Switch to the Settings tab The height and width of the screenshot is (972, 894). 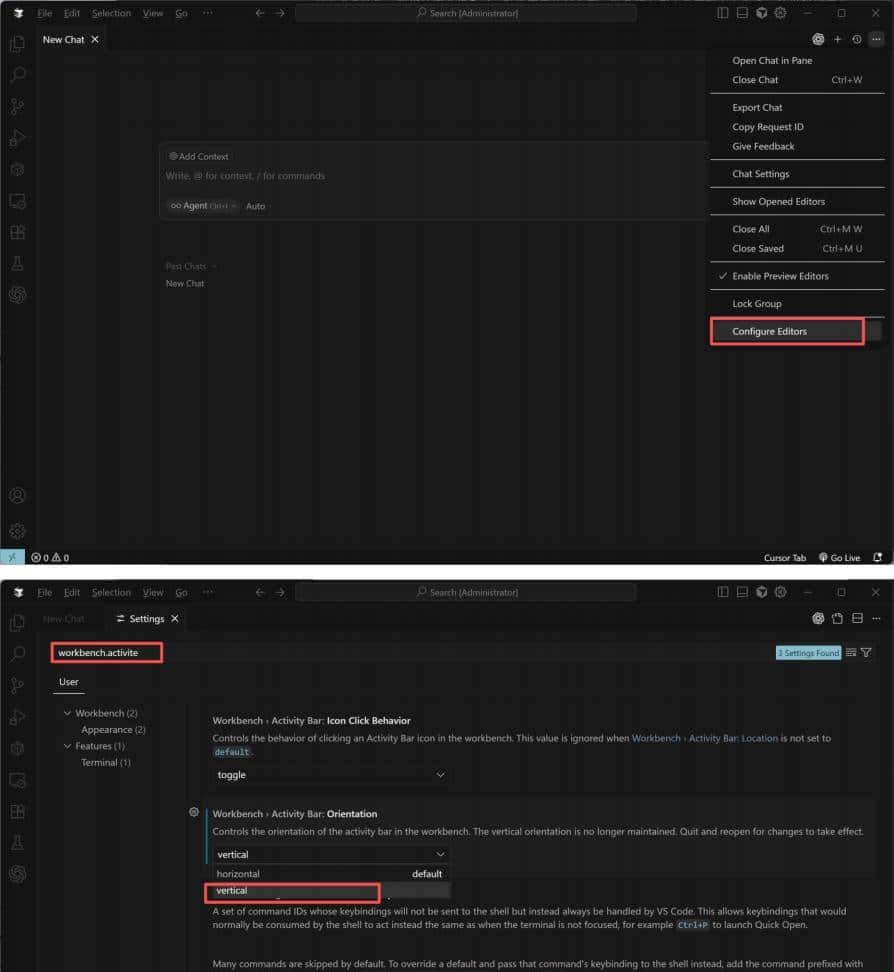(x=146, y=619)
